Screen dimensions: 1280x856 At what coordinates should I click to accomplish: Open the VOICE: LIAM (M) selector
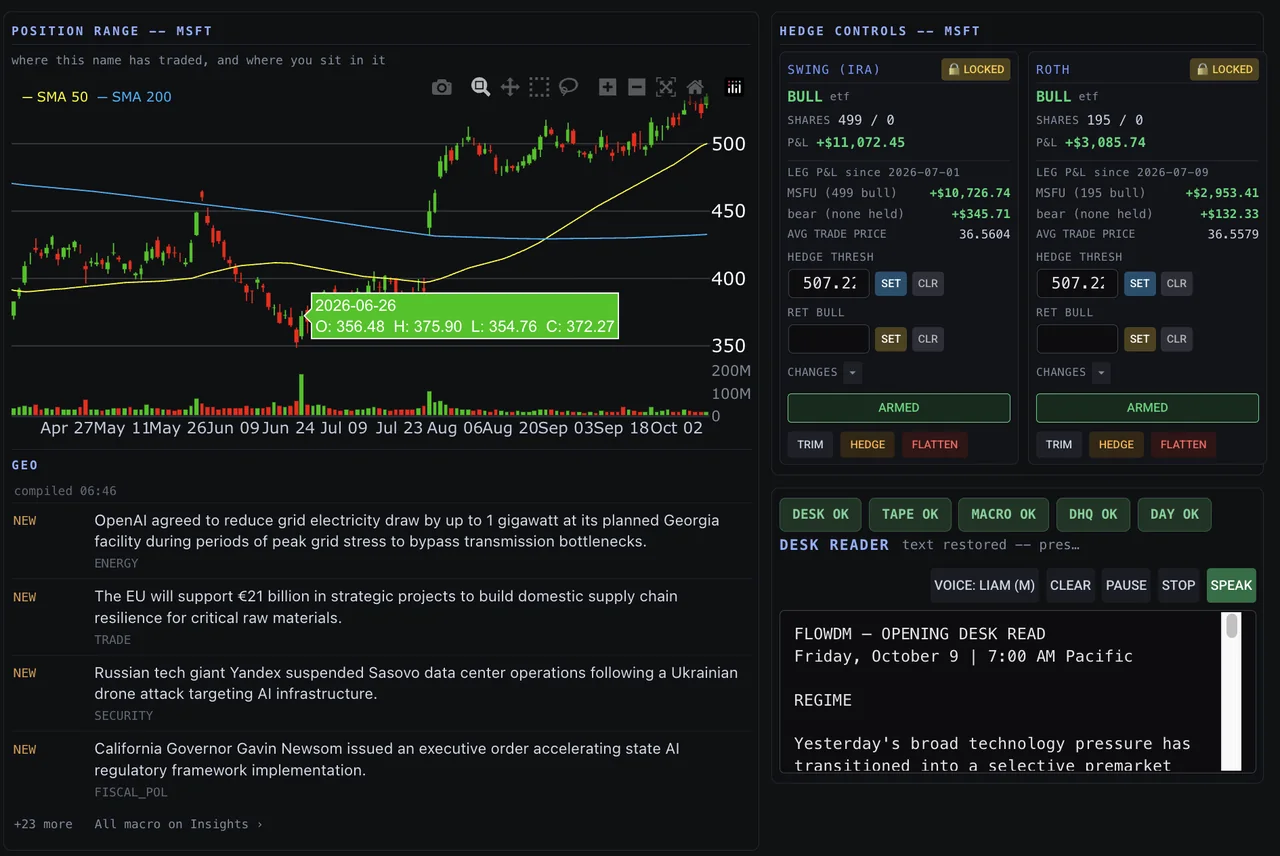point(984,585)
